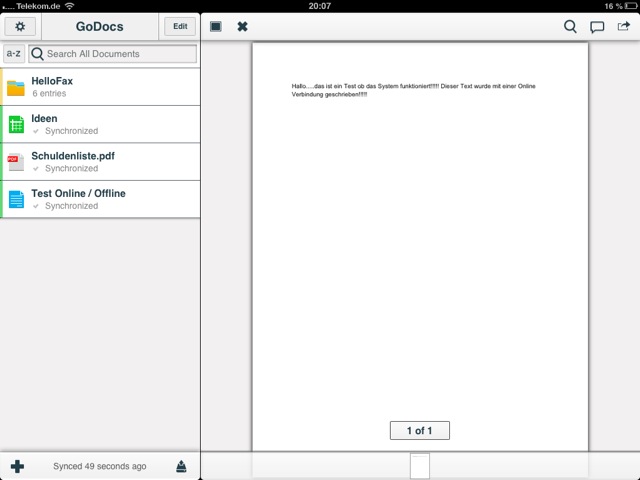Close the open document with X
640x480 pixels.
point(242,27)
